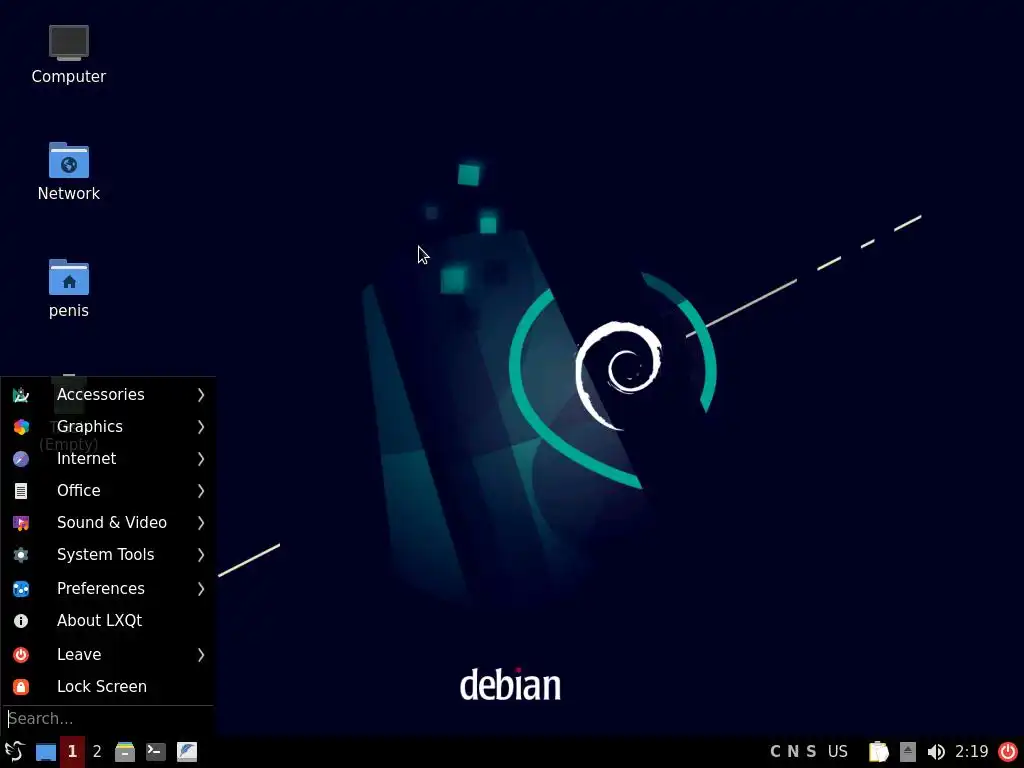Open the System Tools menu category
Screen dimensions: 1024x768
pyautogui.click(x=108, y=554)
